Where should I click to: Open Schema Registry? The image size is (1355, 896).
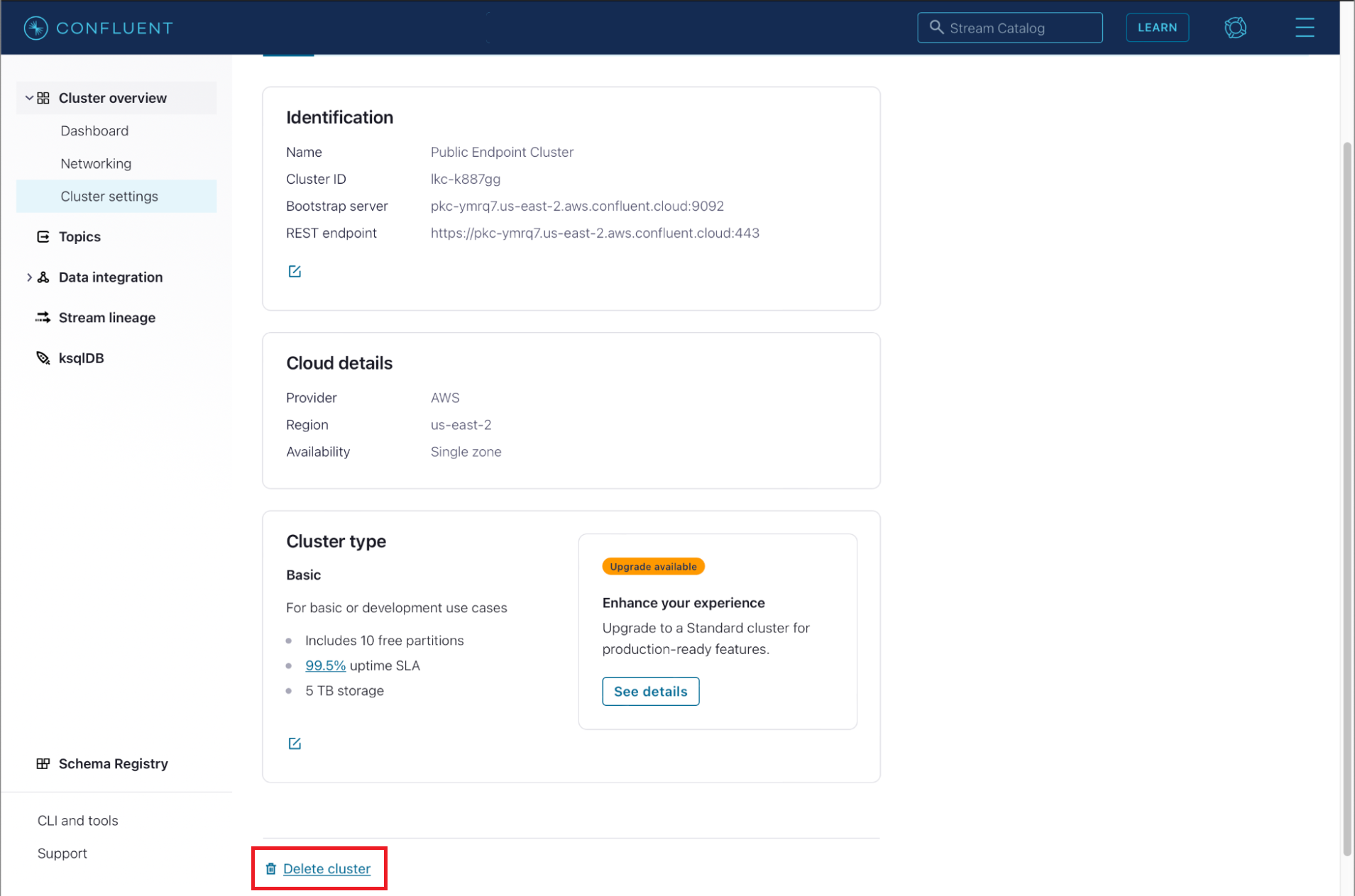click(114, 764)
